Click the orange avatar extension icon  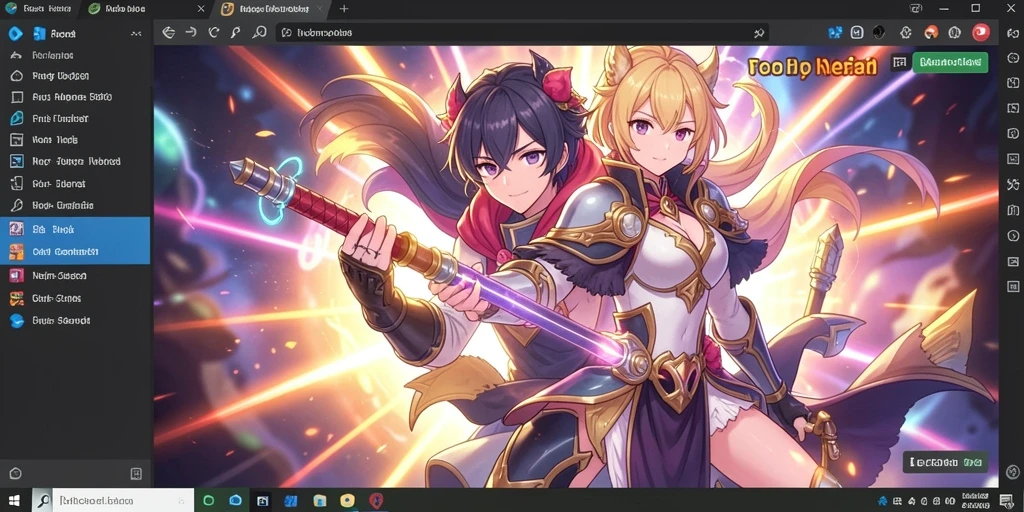tap(931, 32)
